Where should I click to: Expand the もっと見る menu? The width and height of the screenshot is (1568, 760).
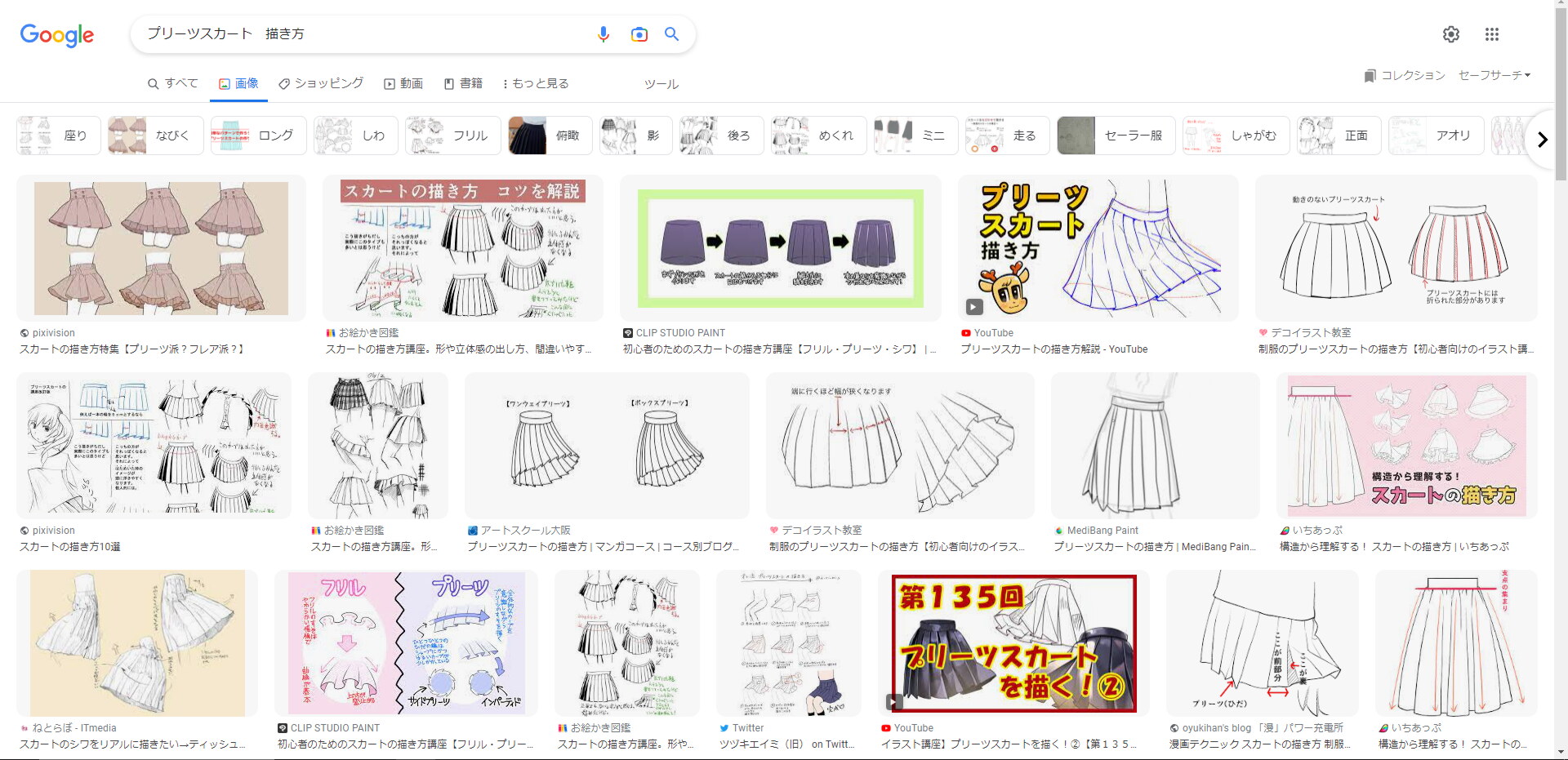[x=535, y=83]
